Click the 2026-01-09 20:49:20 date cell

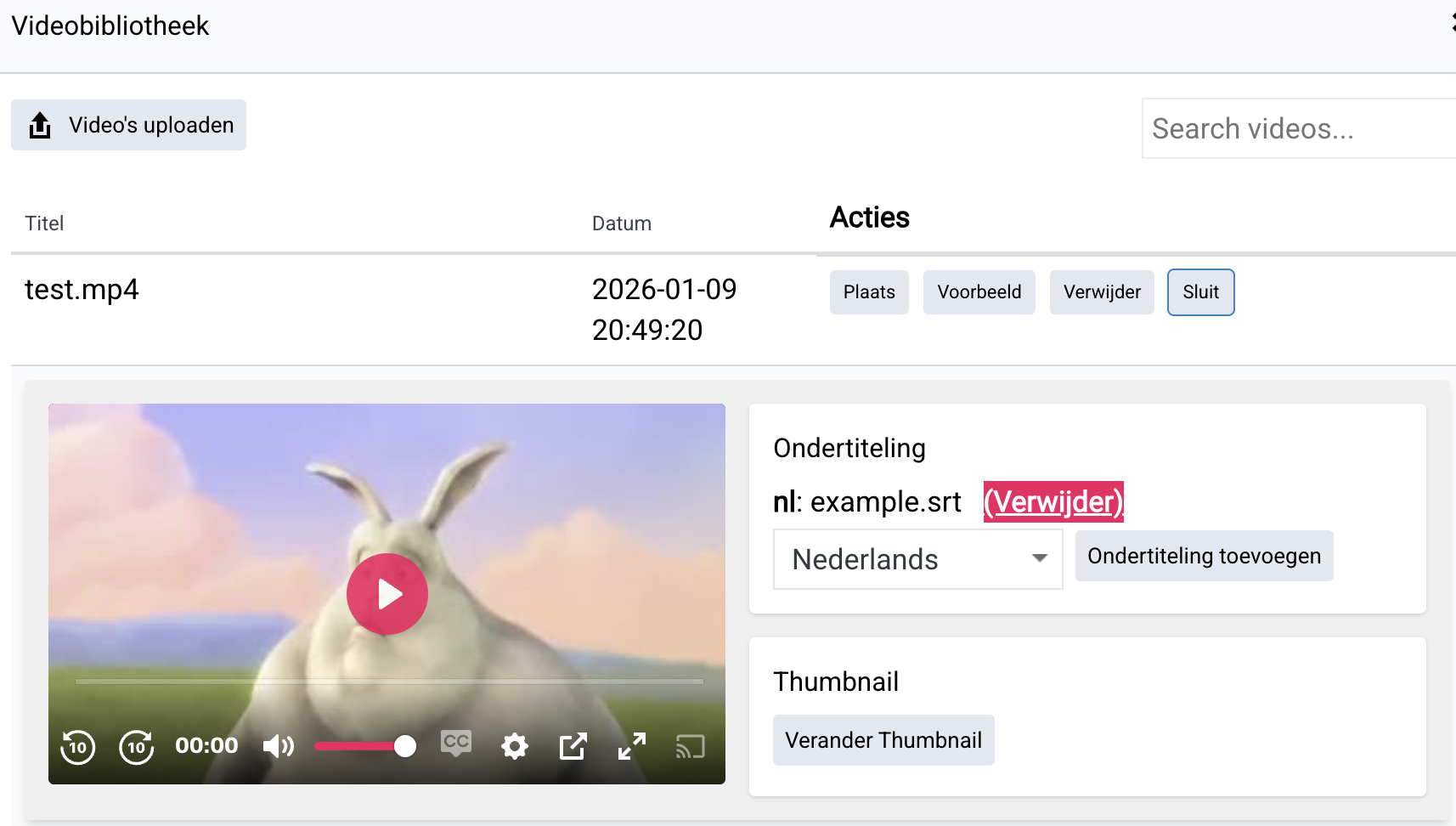(664, 309)
